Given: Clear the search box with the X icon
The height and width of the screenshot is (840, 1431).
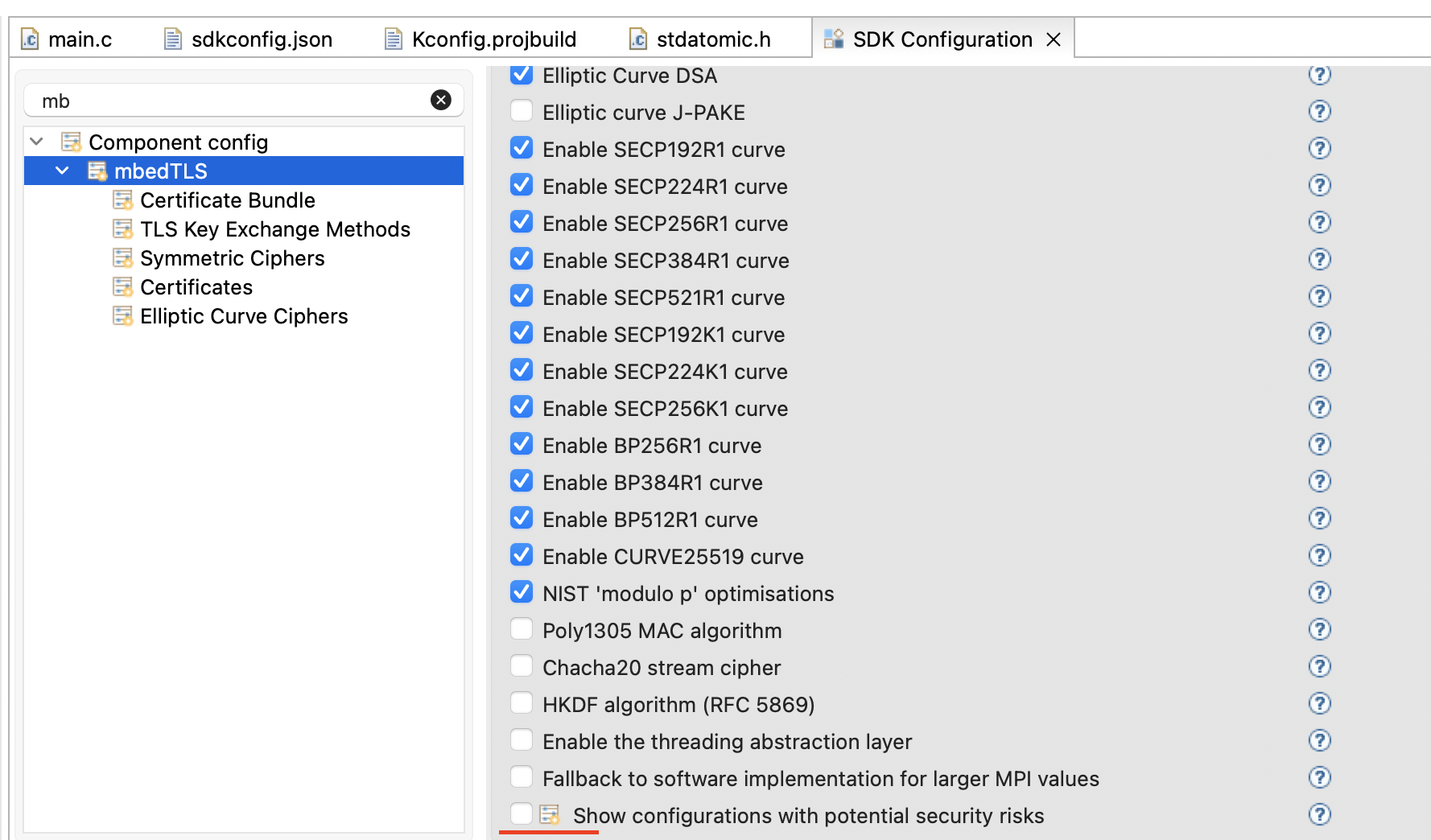Looking at the screenshot, I should click(440, 100).
